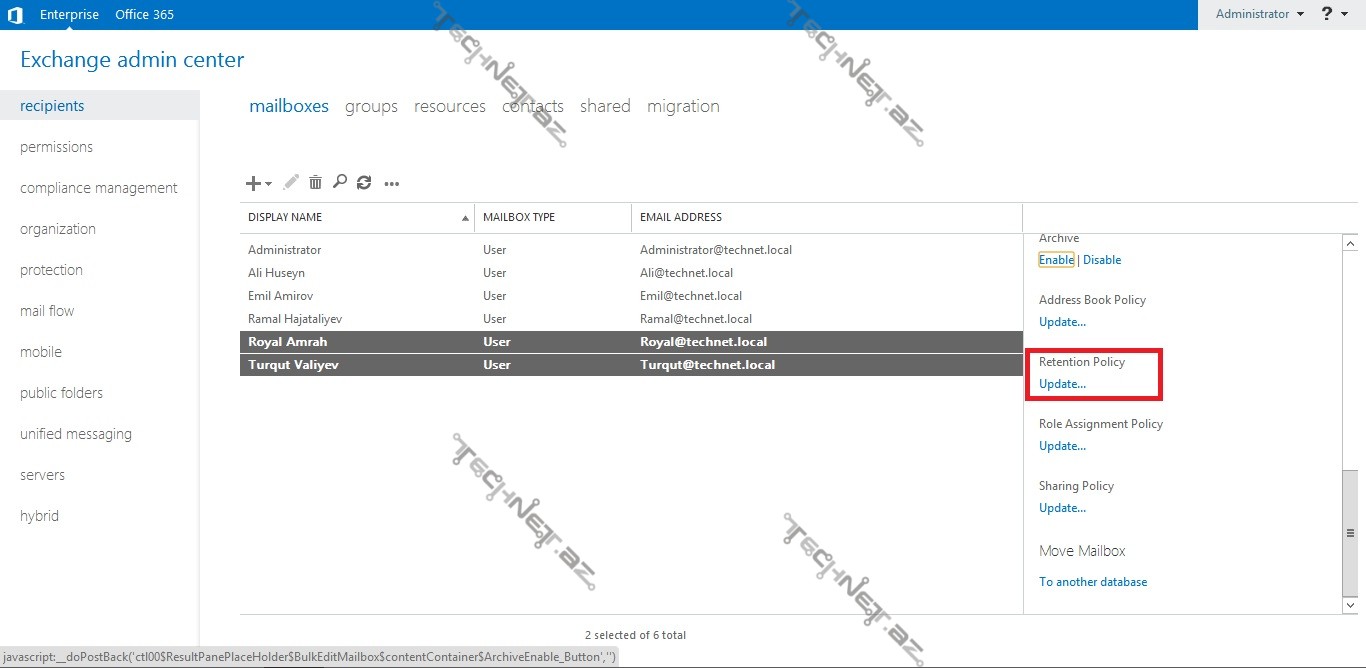Screen dimensions: 1366x668
Task: Click the details pane scroll down arrow
Action: pyautogui.click(x=1351, y=604)
